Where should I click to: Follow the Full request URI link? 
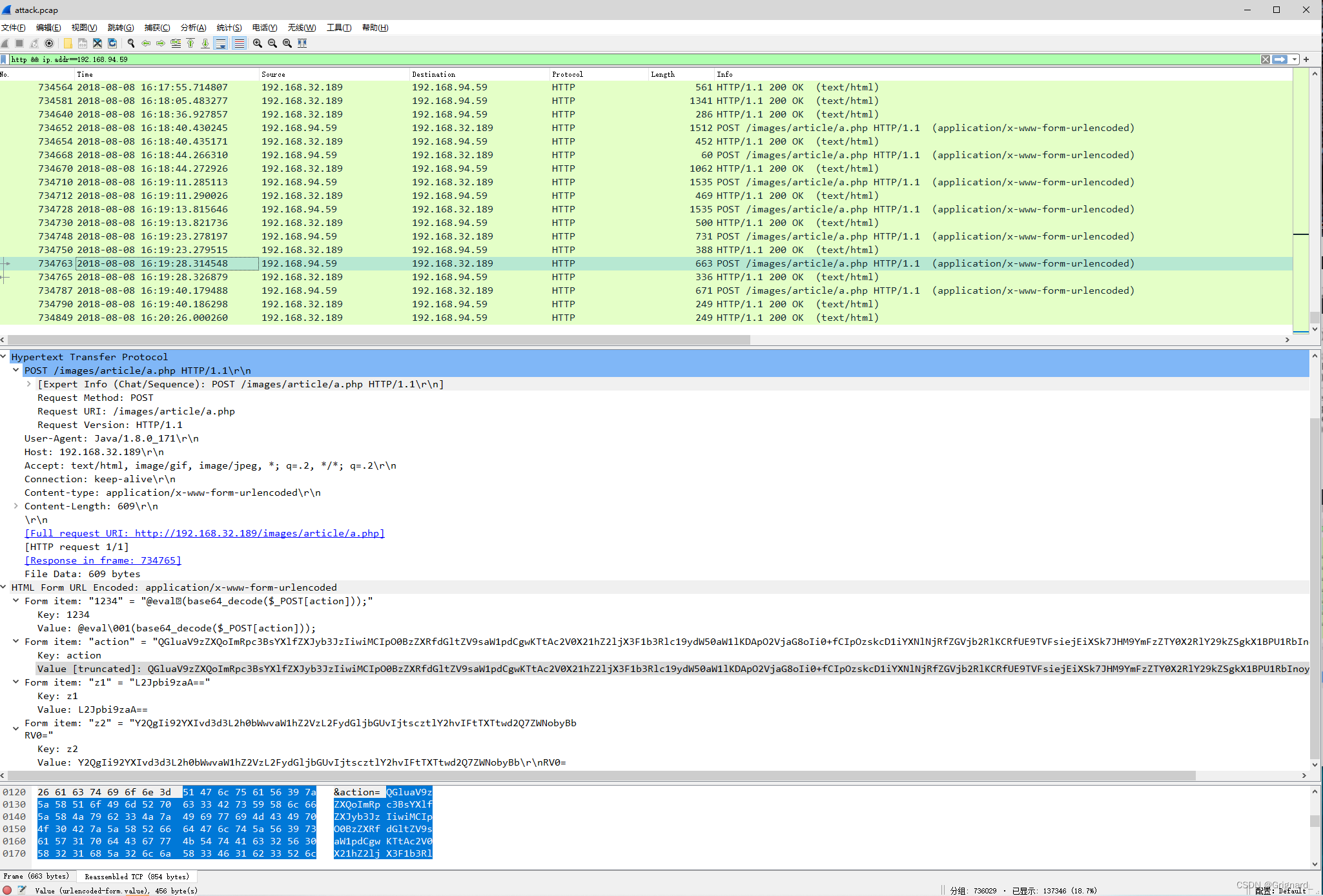coord(205,533)
